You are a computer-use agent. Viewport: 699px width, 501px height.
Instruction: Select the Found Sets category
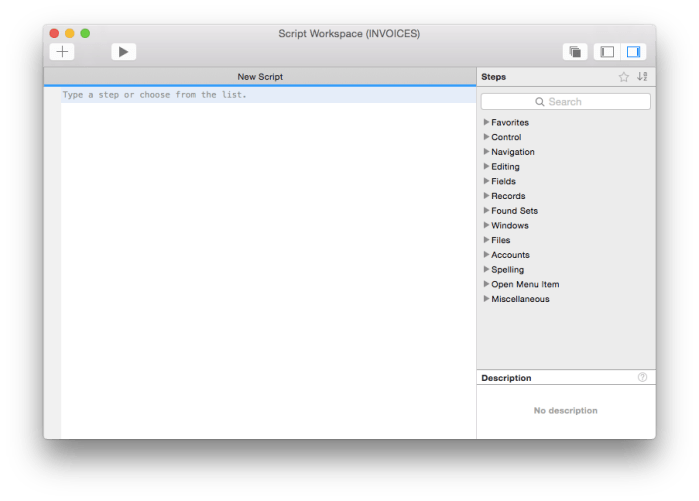tap(514, 211)
